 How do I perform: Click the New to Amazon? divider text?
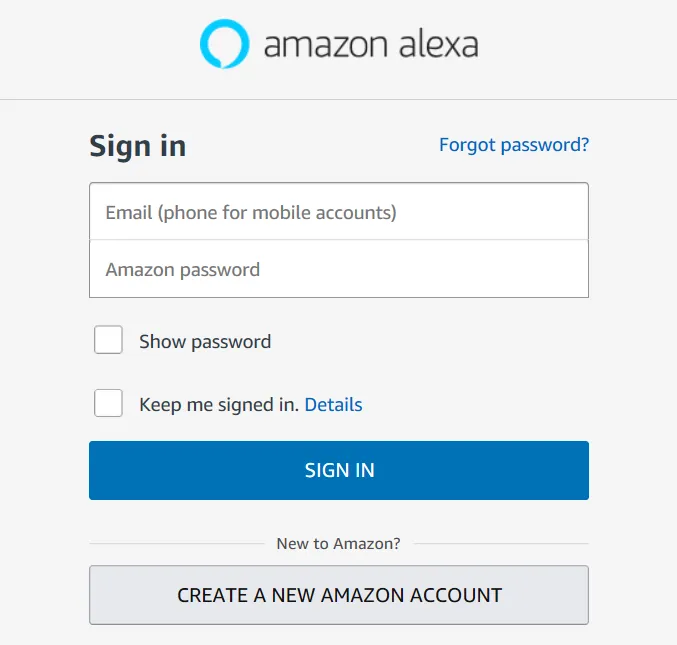click(338, 544)
